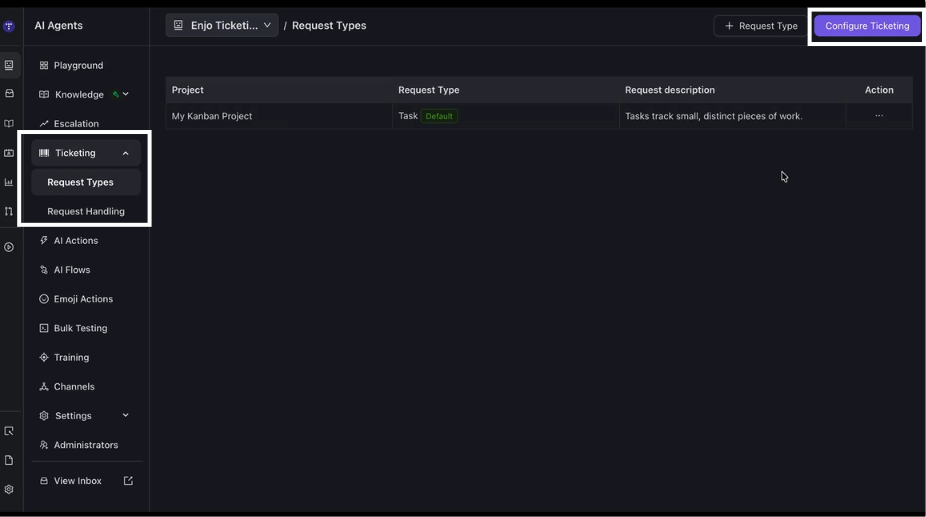Click the View Inbox link
Viewport: 926px width, 517px height.
tap(77, 481)
